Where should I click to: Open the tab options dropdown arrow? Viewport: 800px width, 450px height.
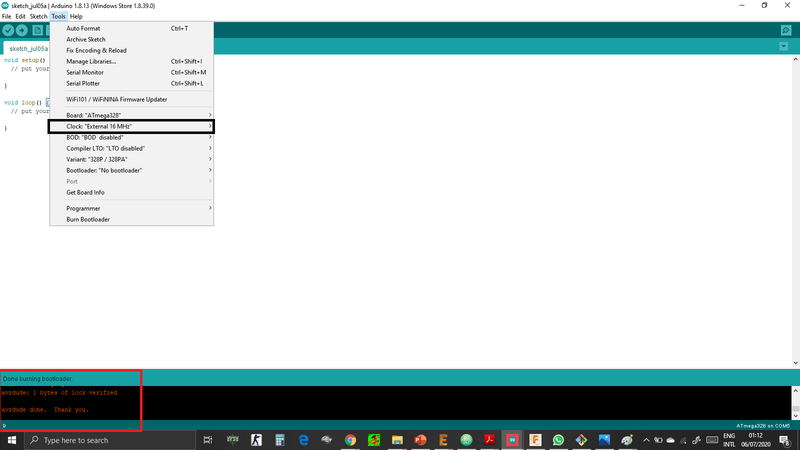click(784, 46)
